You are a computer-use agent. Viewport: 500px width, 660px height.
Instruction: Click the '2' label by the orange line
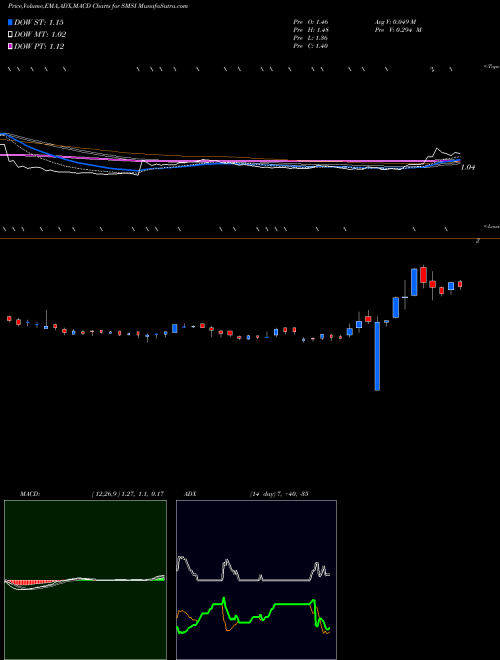(x=478, y=241)
